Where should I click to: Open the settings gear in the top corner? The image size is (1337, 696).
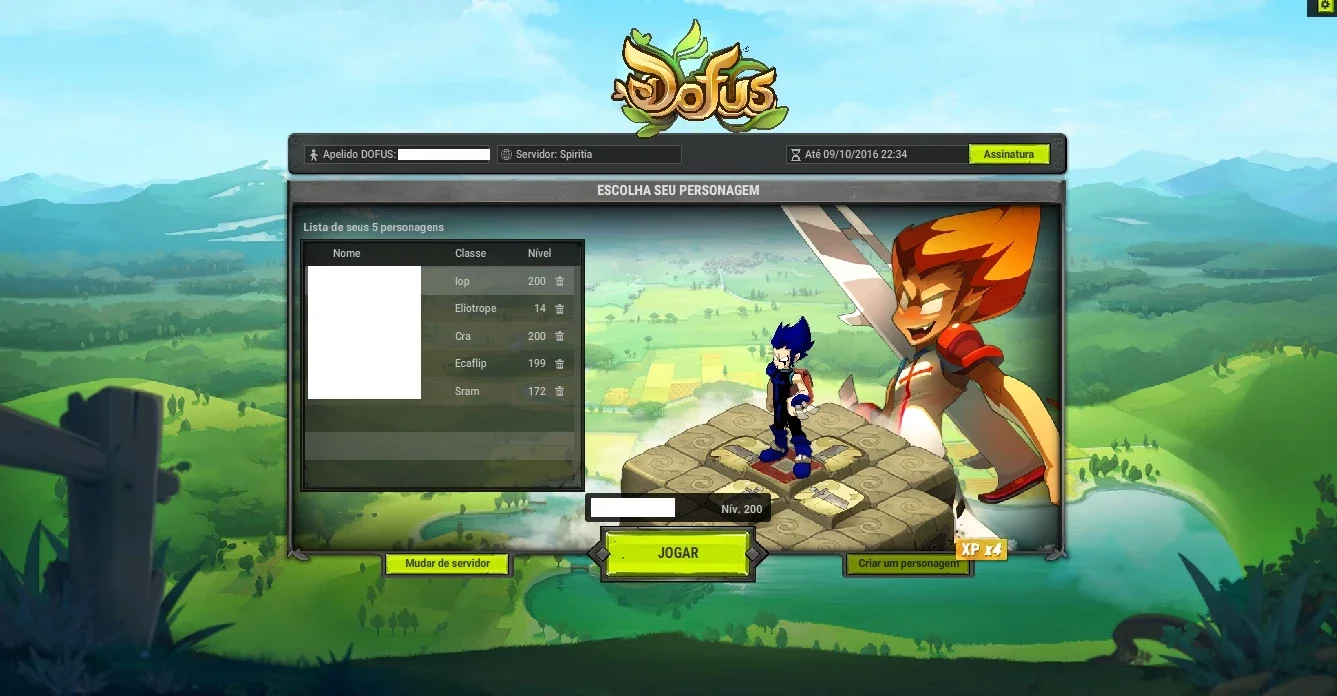coord(1325,6)
